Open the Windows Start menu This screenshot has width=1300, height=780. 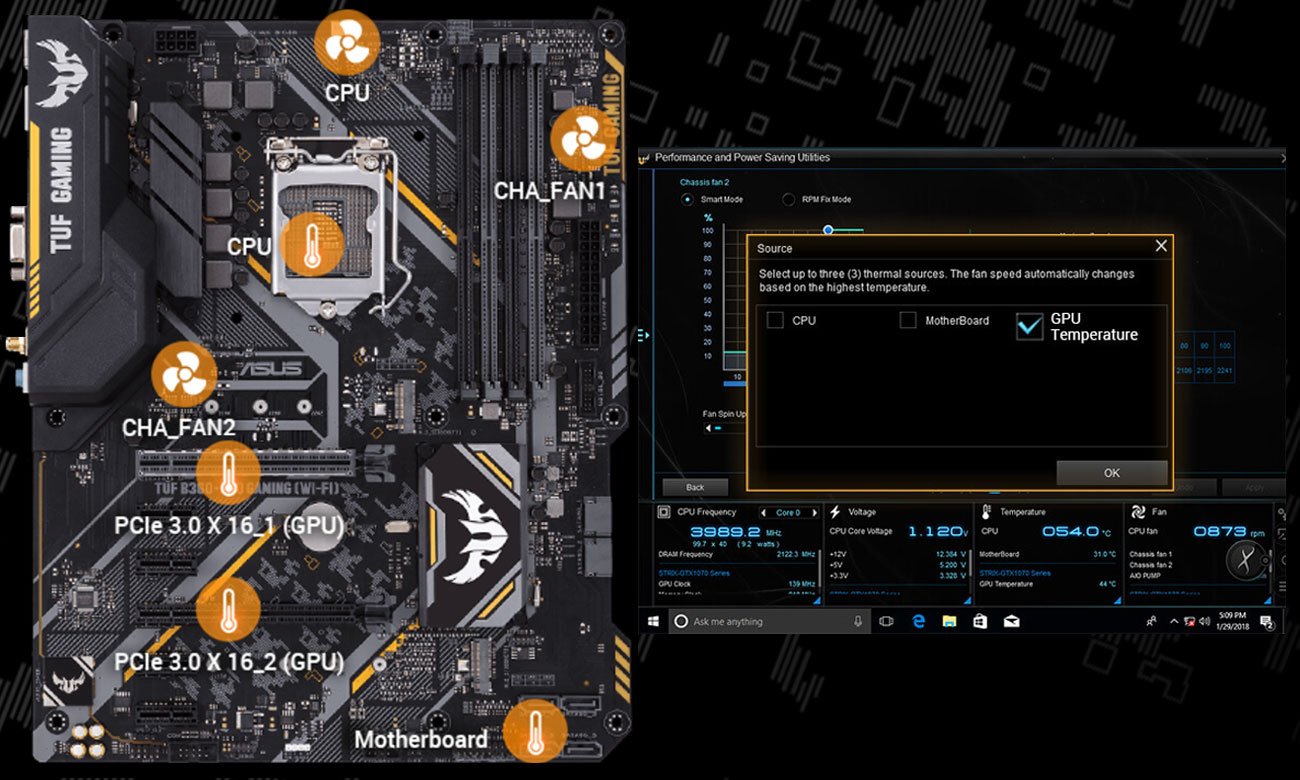pyautogui.click(x=653, y=621)
